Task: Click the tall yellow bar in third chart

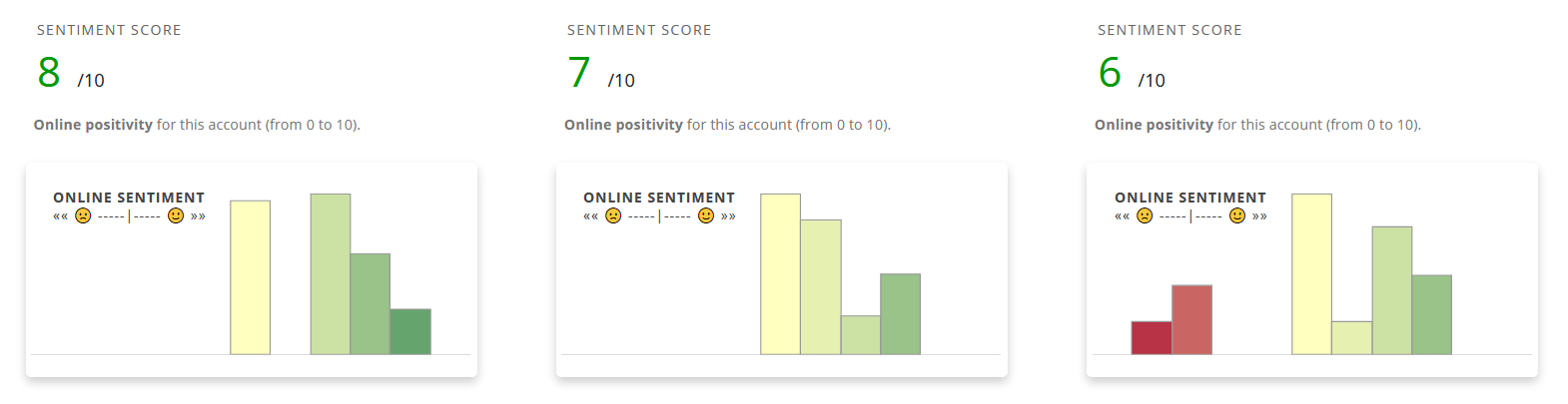Action: coord(1311,274)
